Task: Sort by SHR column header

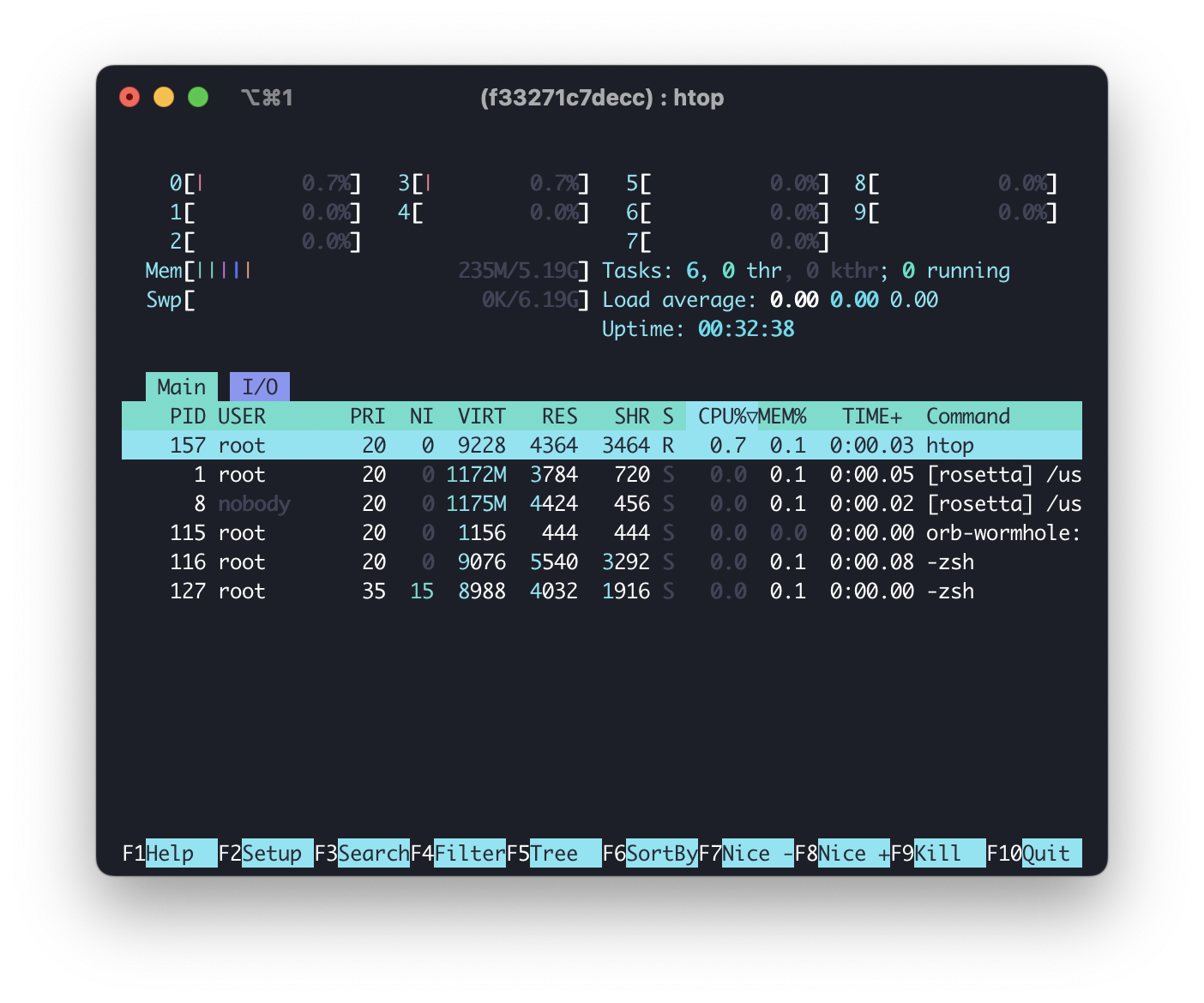Action: 632,416
